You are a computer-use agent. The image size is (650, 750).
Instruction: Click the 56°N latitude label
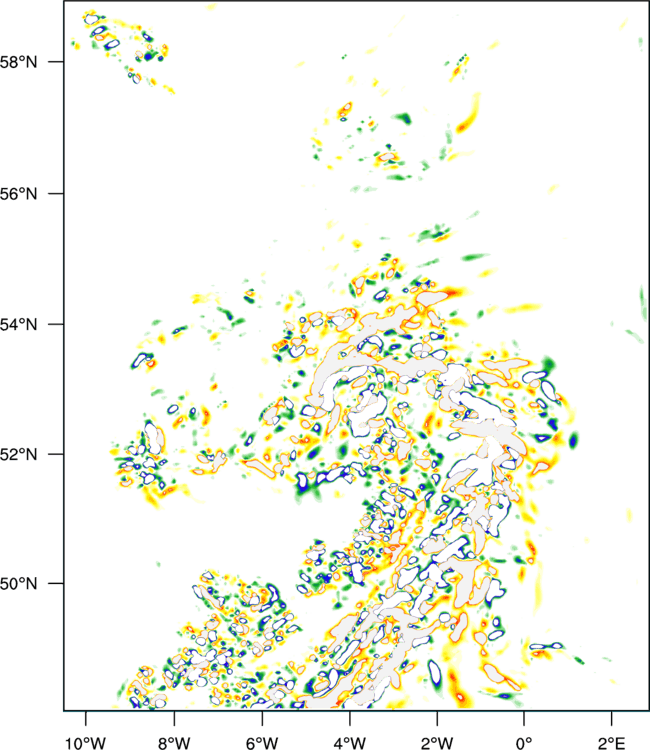click(19, 194)
